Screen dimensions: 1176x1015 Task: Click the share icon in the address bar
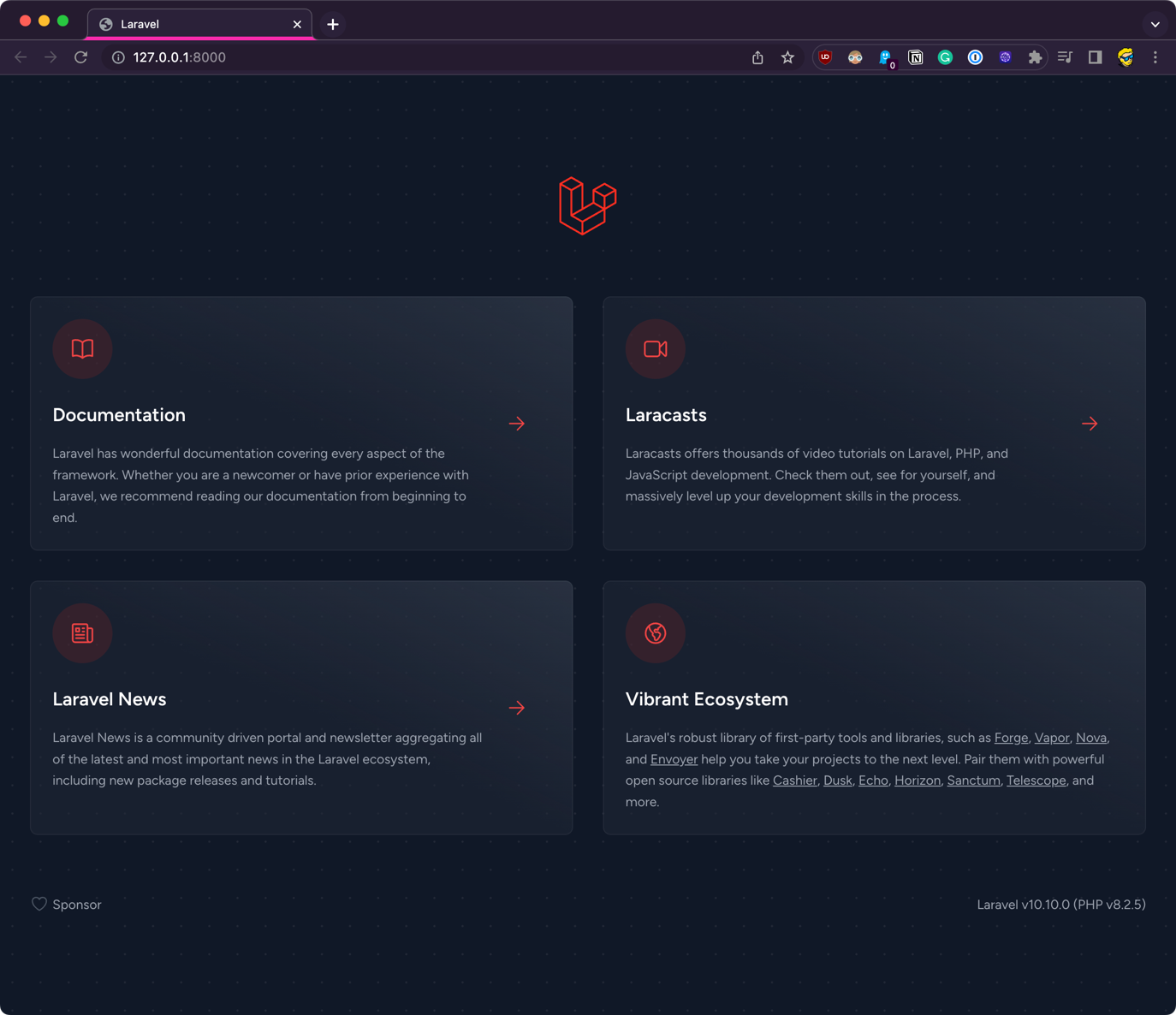[x=757, y=57]
